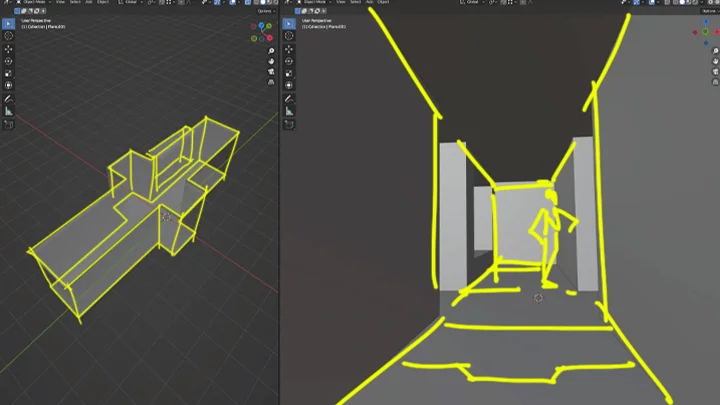Viewport: 720px width, 405px height.
Task: Select the Add Cube tool in right viewport
Action: tap(289, 124)
